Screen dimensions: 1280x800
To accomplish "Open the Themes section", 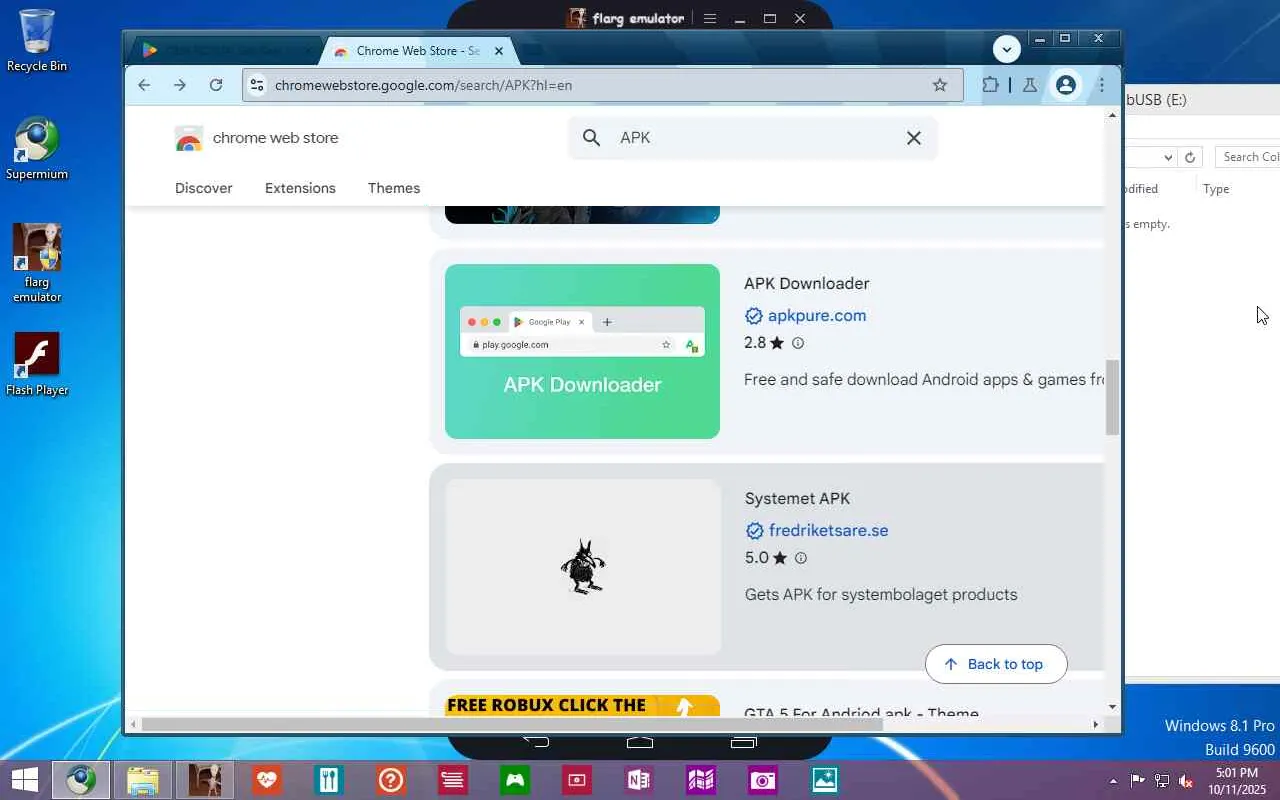I will click(394, 188).
